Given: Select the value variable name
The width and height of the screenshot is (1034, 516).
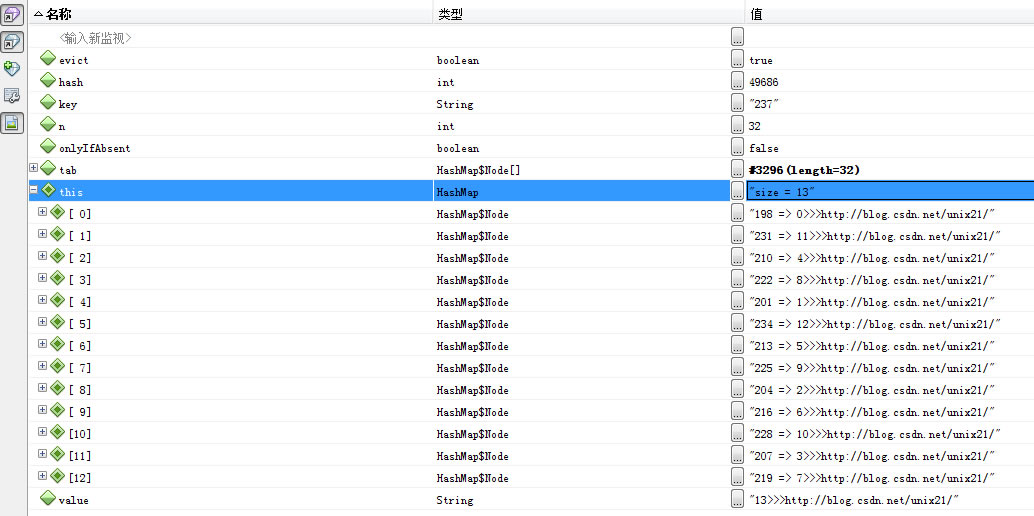Looking at the screenshot, I should tap(73, 500).
